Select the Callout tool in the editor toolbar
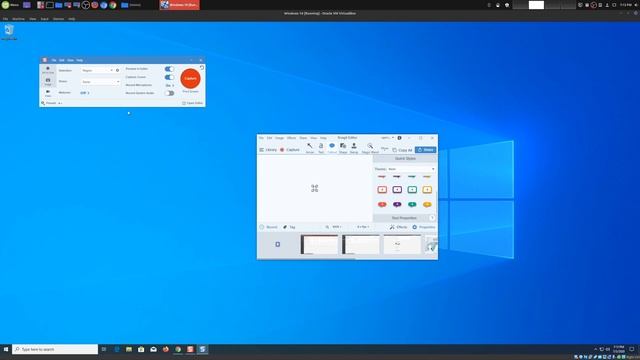 [x=332, y=148]
